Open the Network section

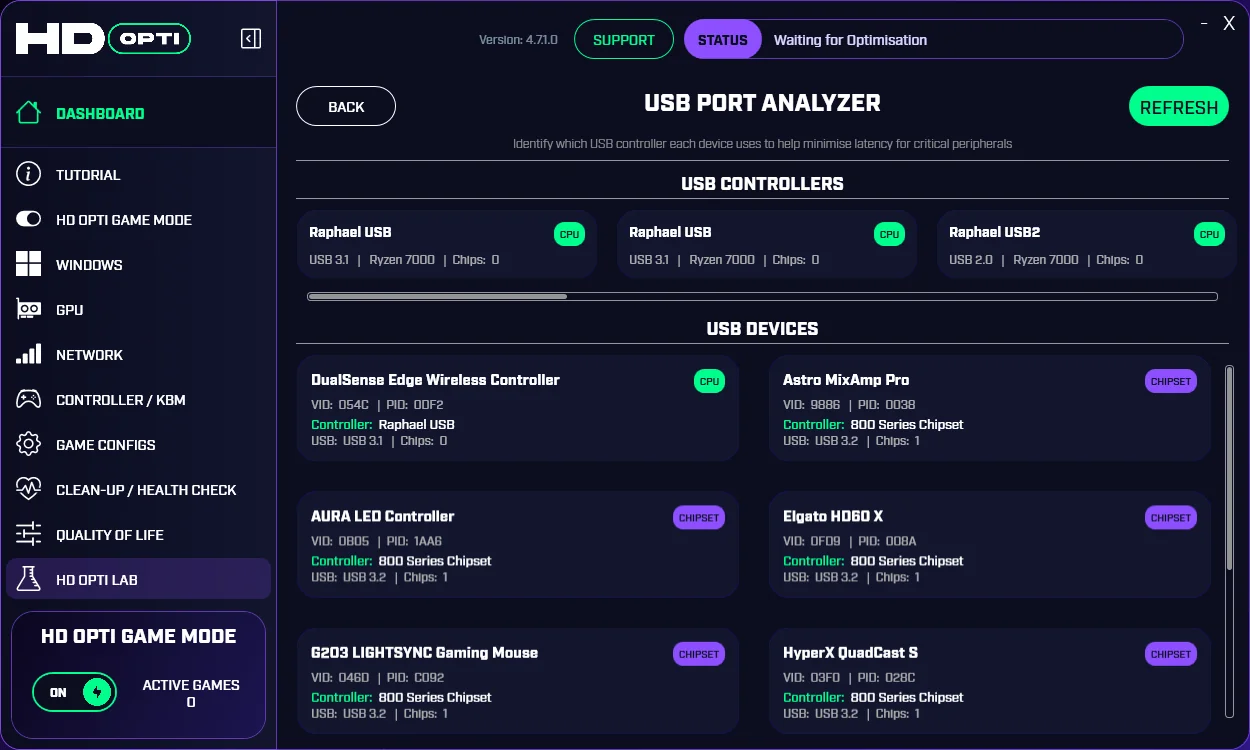[x=138, y=354]
